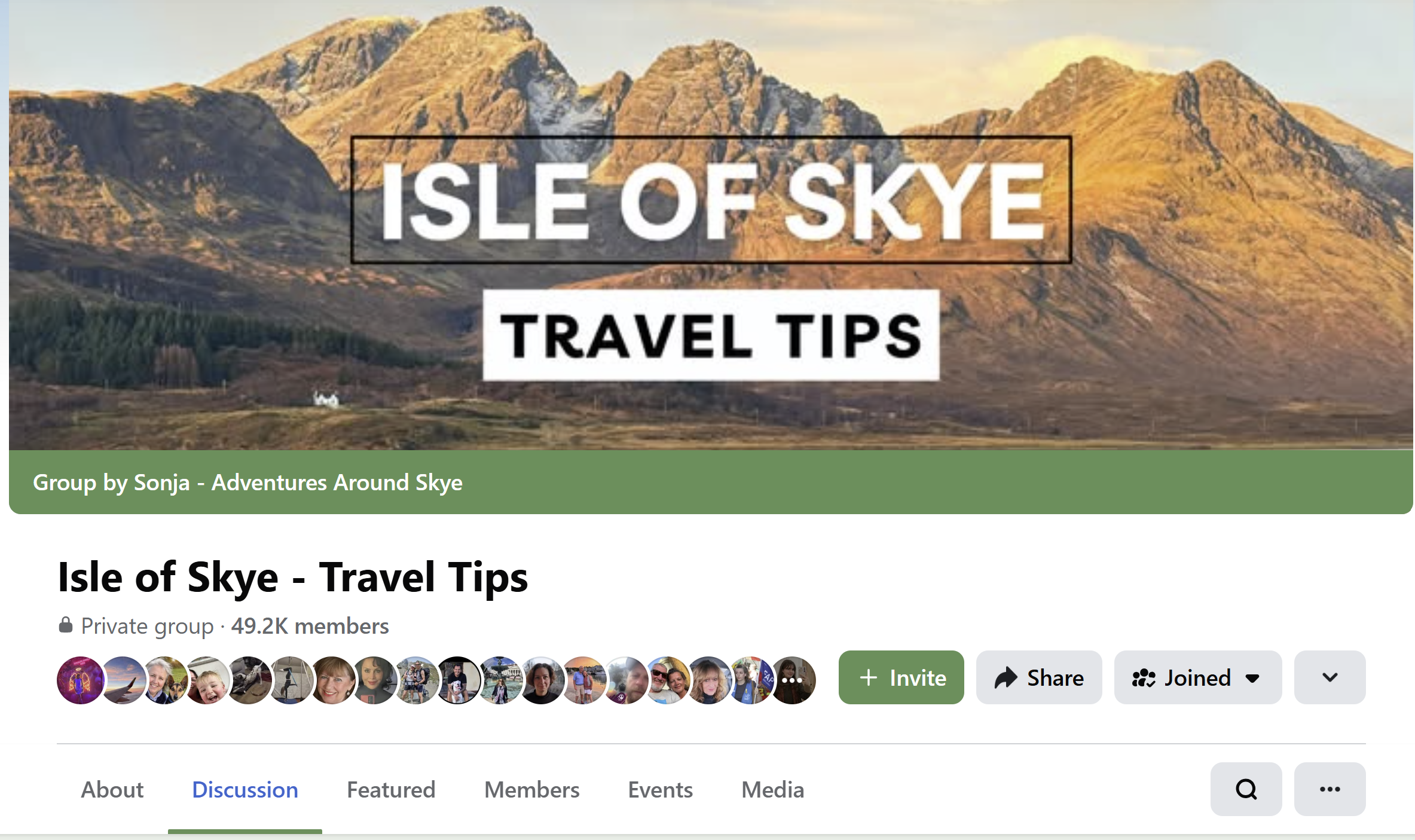Click the 49.2K members link
The width and height of the screenshot is (1415, 840).
pyautogui.click(x=310, y=625)
